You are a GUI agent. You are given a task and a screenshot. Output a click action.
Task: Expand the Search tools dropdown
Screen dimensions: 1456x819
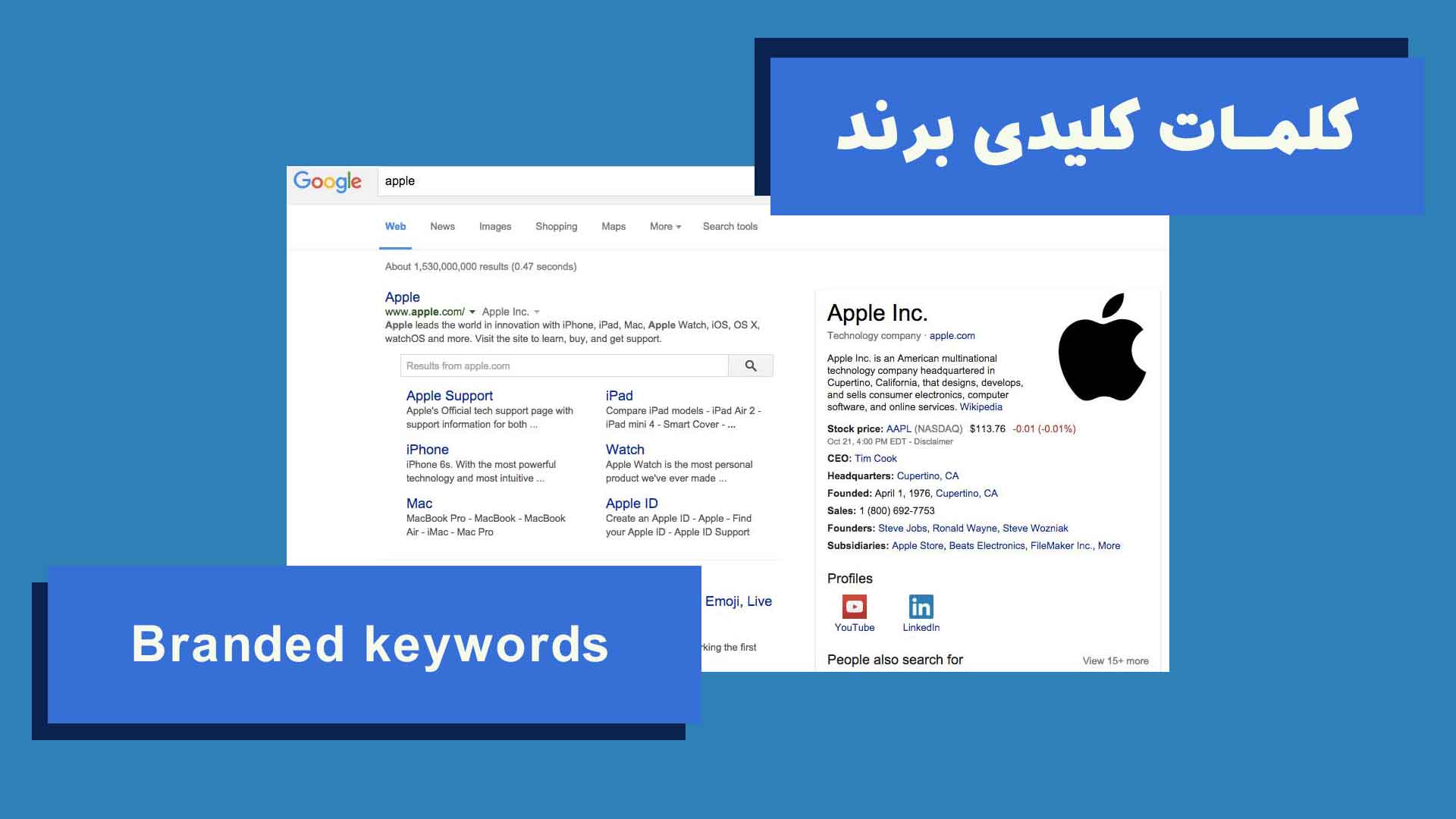729,225
